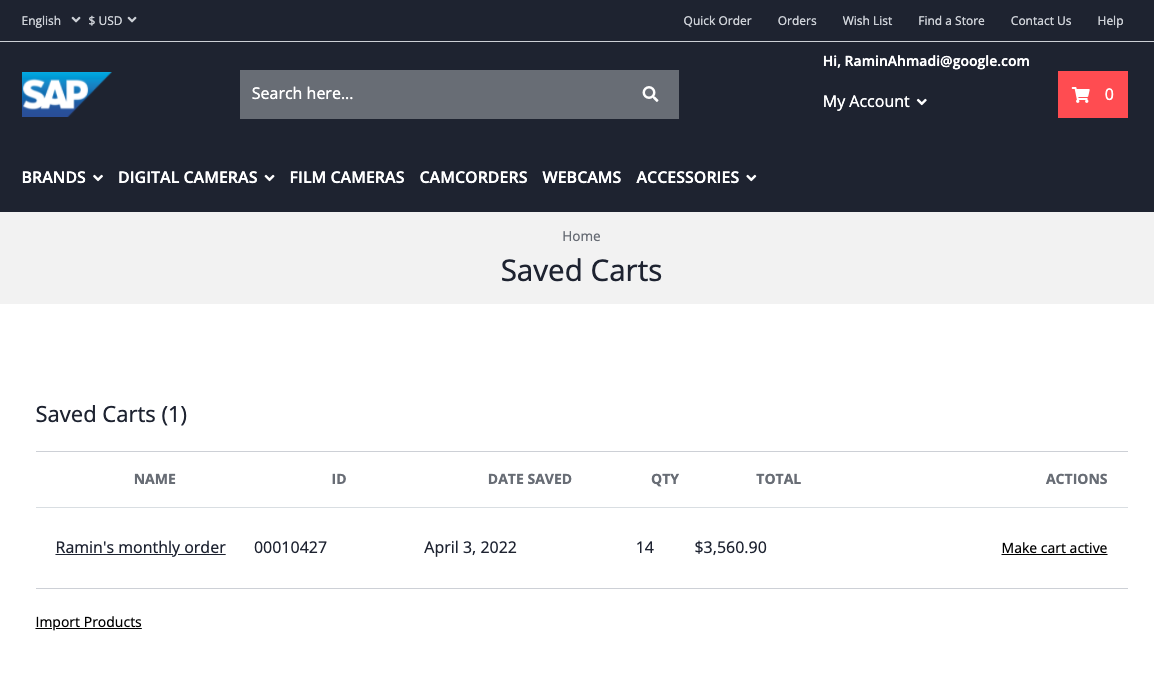Viewport: 1154px width, 678px height.
Task: Open Quick Order link
Action: 717,20
